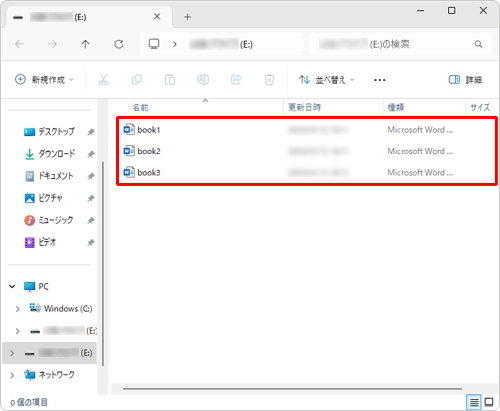This screenshot has width=500, height=411.
Task: Open the three-dots See more menu
Action: [380, 80]
